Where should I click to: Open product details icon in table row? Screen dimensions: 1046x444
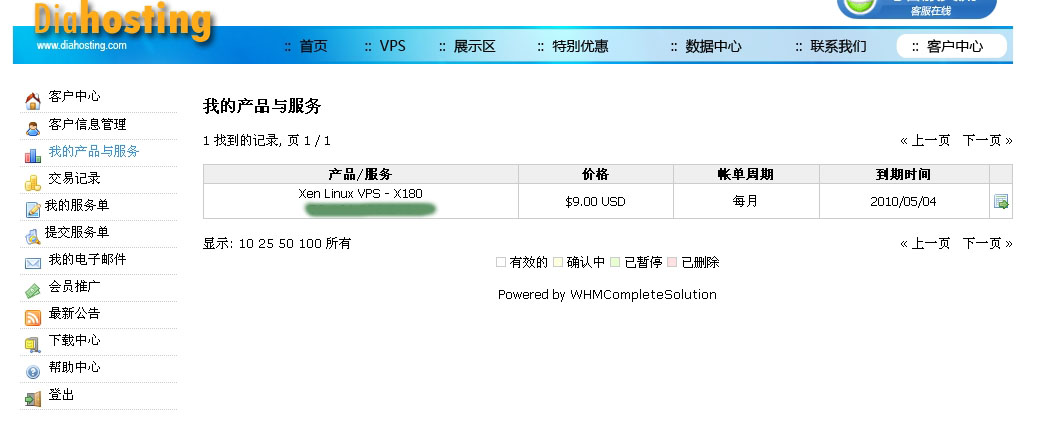1001,202
